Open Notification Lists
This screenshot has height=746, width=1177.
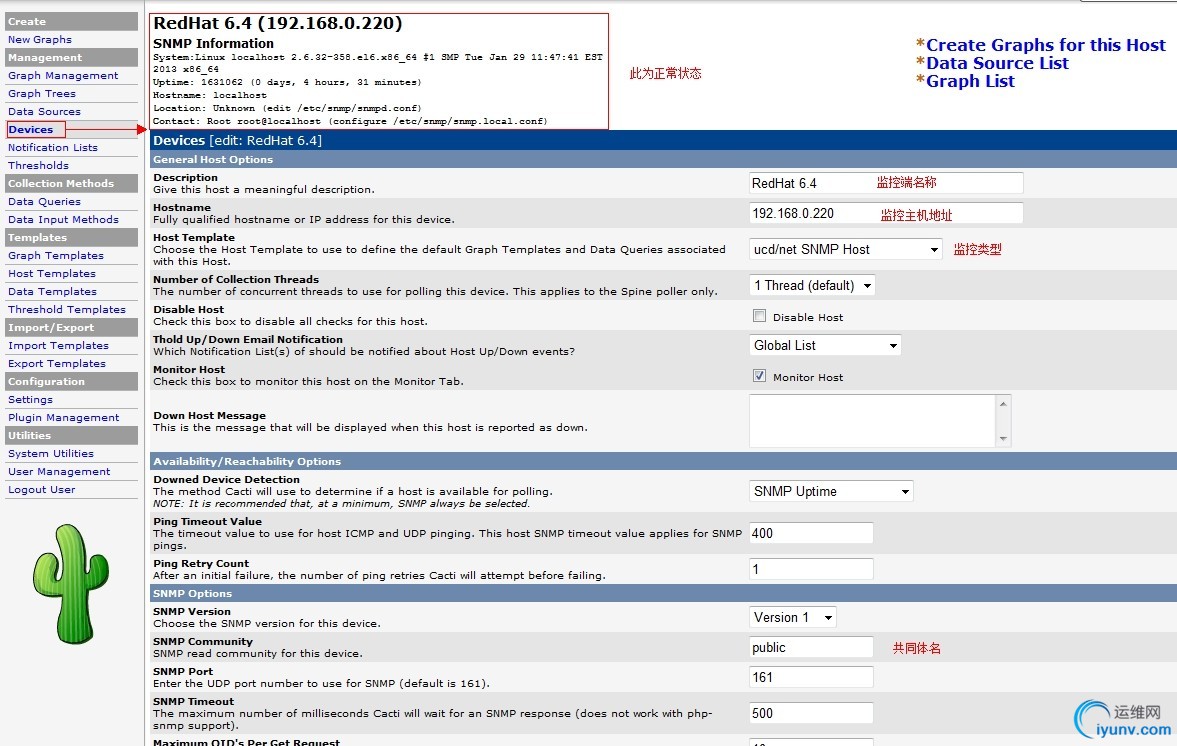click(x=53, y=147)
